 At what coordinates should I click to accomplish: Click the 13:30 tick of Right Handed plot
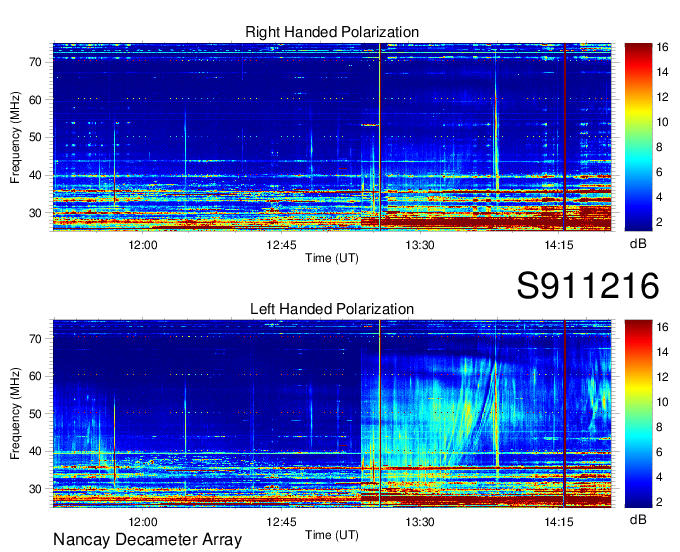420,245
